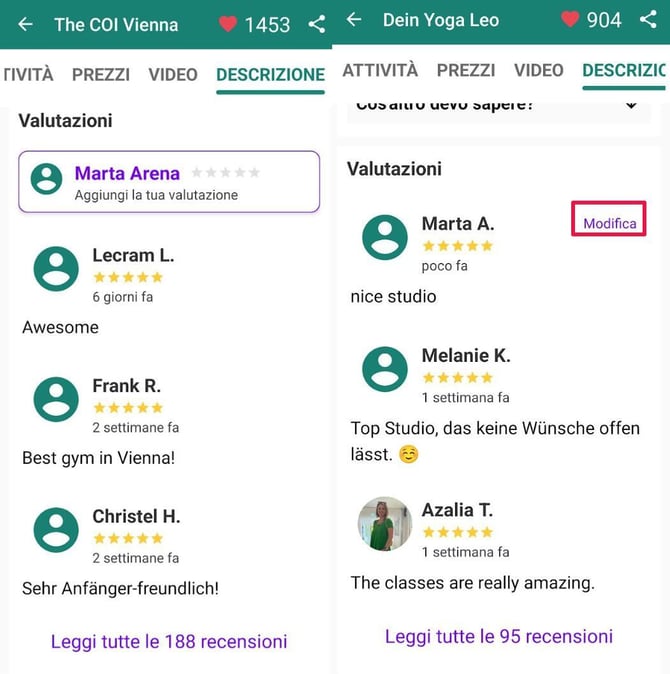Open PREZZI tab in Dein Yoga Leo
Viewport: 670px width, 674px height.
coord(466,70)
